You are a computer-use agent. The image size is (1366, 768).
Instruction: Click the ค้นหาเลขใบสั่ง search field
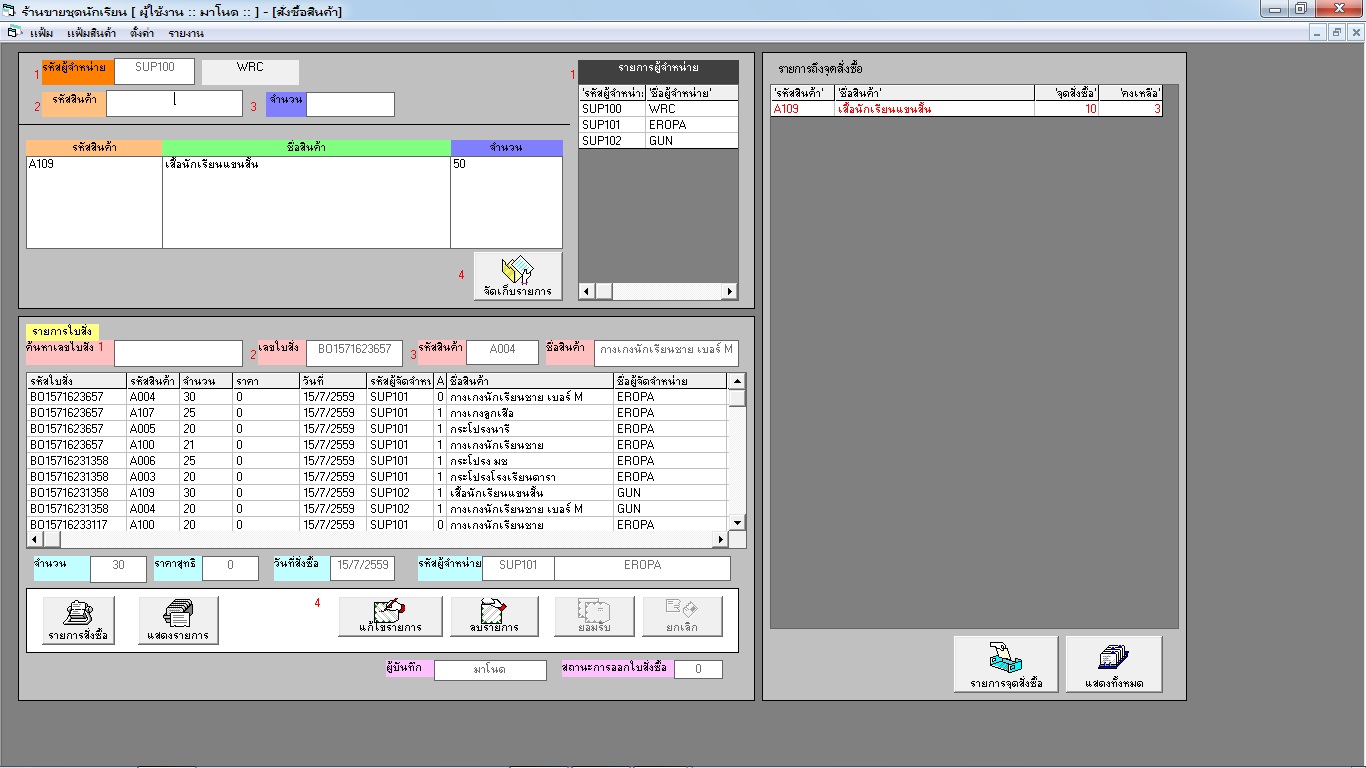(178, 353)
